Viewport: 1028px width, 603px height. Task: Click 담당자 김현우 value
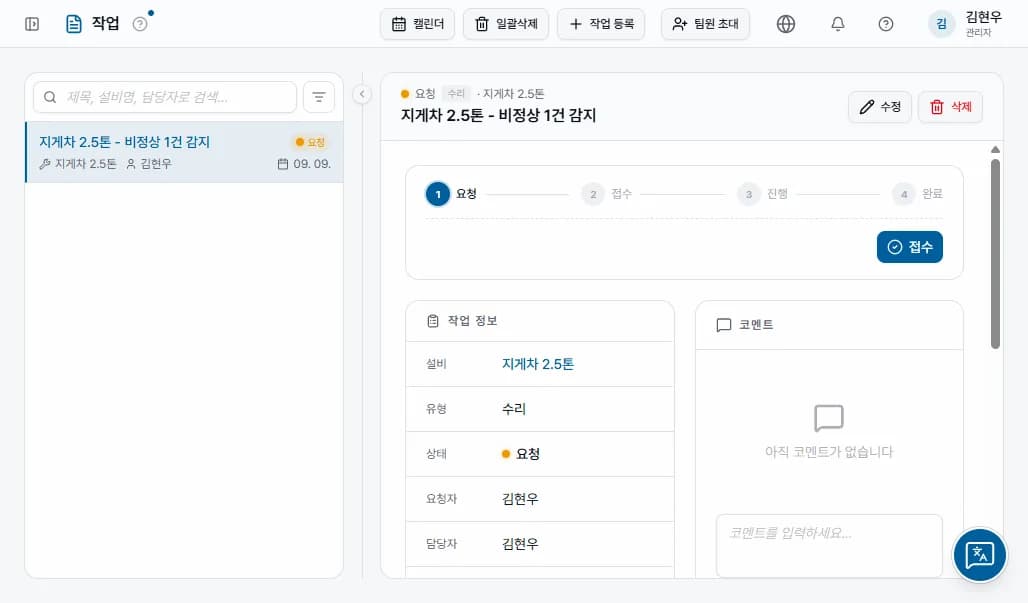coord(520,544)
